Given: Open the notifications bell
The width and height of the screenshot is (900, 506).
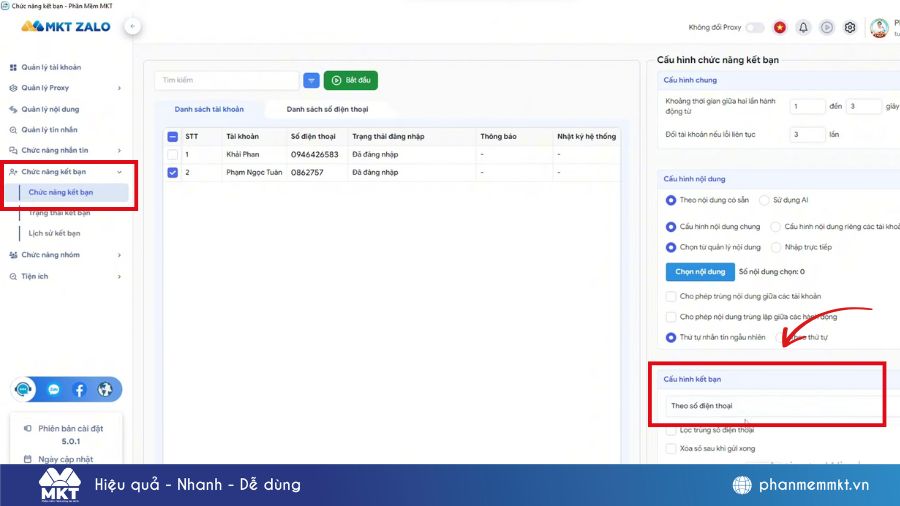Looking at the screenshot, I should point(803,27).
